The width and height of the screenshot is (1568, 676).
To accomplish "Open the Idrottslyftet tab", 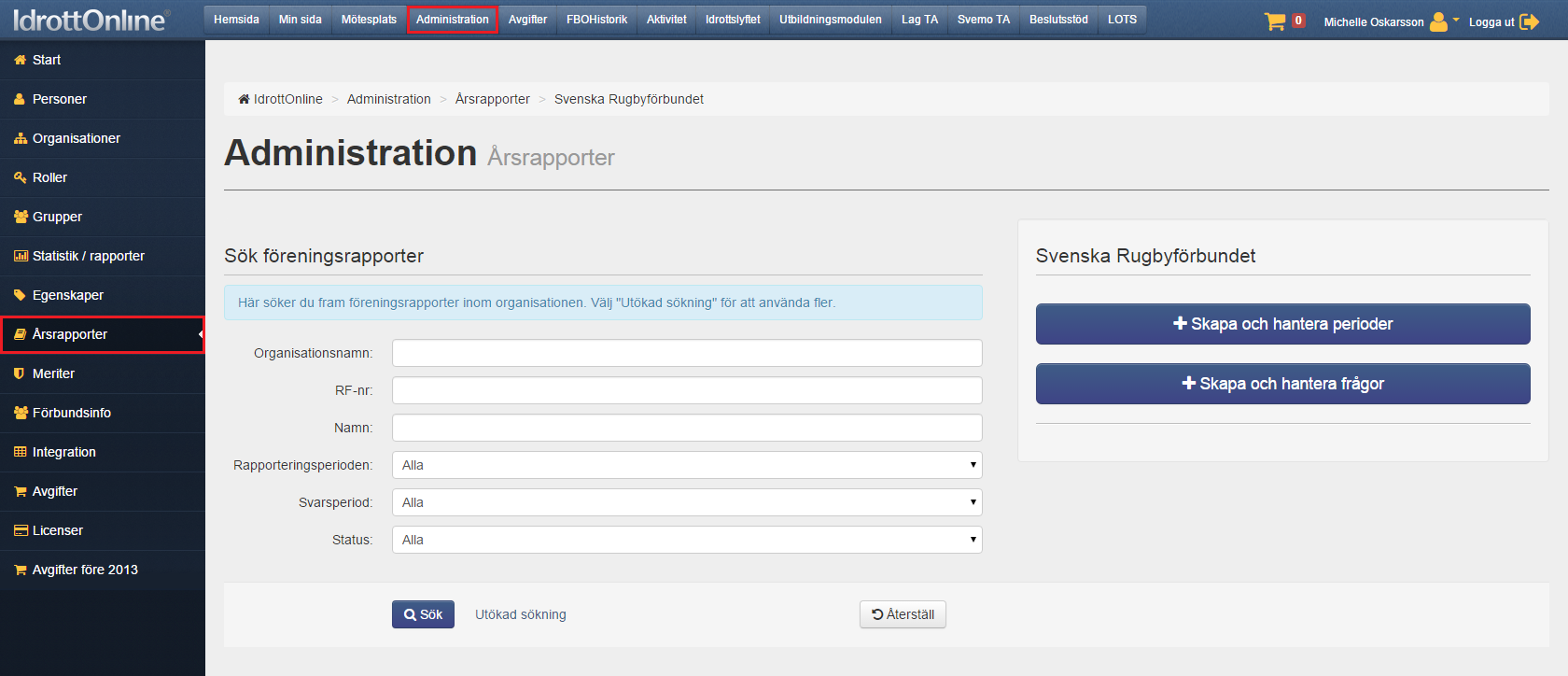I will click(x=733, y=20).
